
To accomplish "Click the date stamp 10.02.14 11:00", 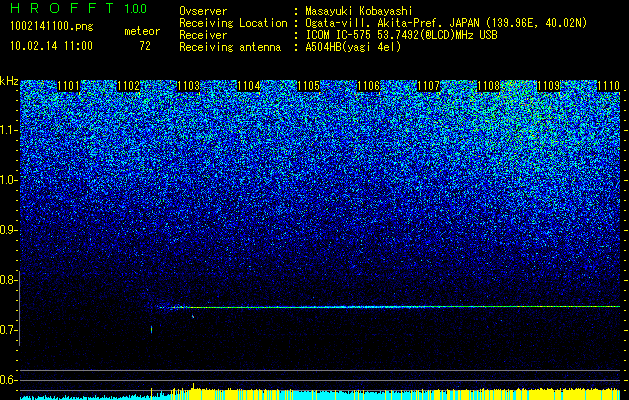I will 51,46.
